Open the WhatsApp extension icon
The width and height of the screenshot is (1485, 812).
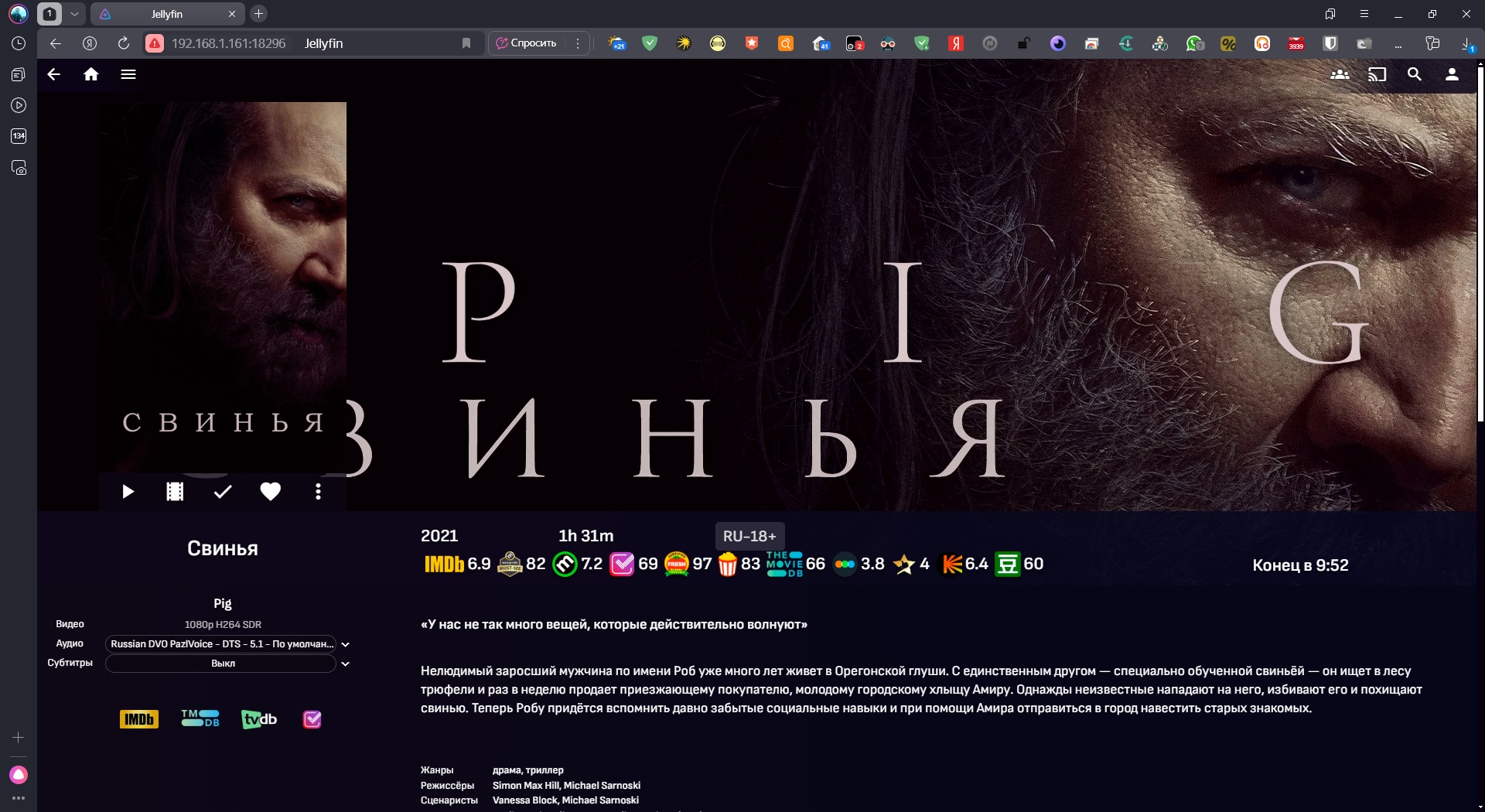[x=1194, y=43]
